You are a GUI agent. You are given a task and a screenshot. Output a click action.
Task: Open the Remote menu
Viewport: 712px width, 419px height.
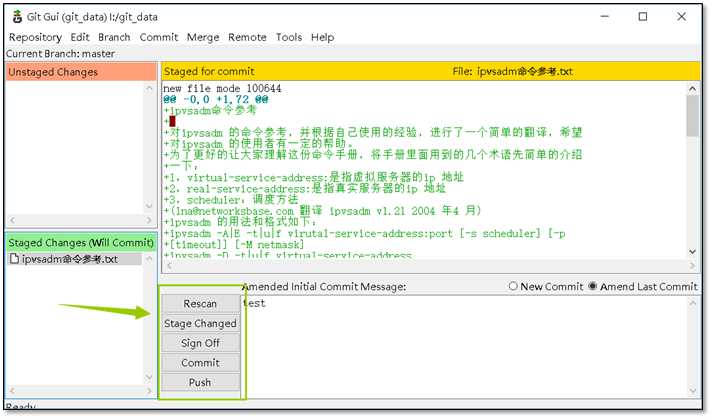[247, 37]
